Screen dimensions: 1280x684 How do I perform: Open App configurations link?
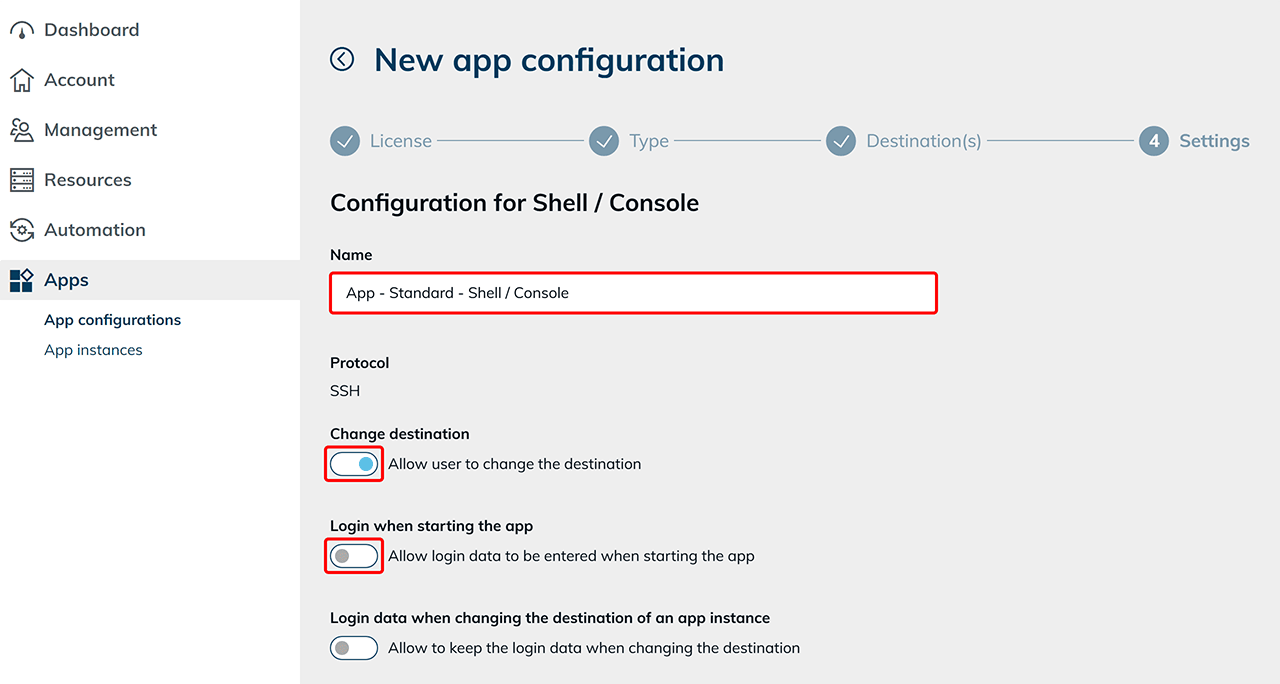[x=112, y=320]
